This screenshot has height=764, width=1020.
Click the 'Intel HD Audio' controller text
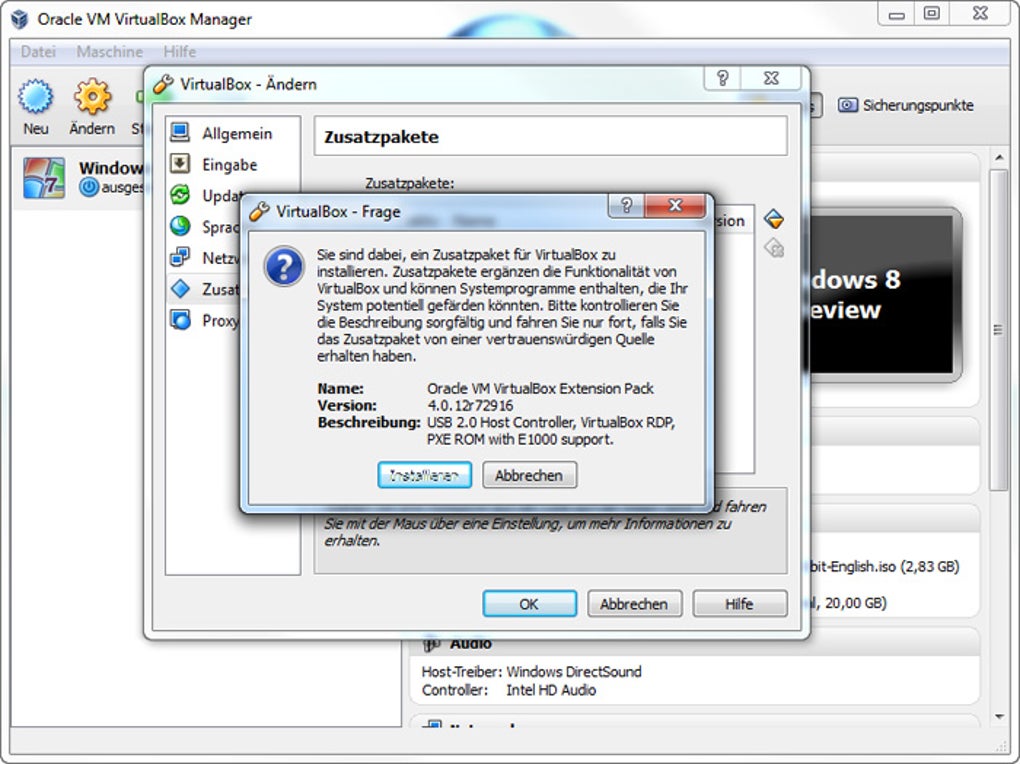coord(551,690)
